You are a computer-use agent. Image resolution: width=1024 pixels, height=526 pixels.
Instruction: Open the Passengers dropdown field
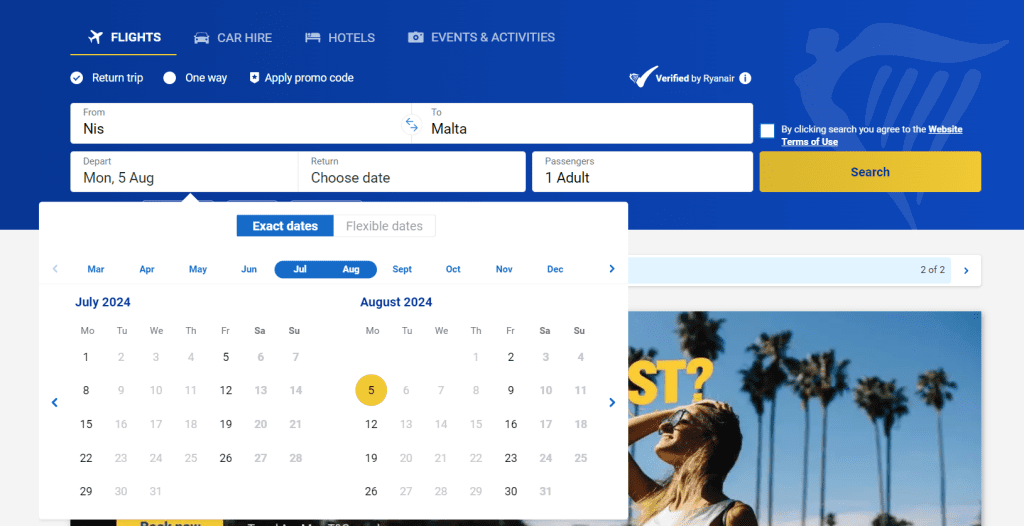tap(643, 172)
